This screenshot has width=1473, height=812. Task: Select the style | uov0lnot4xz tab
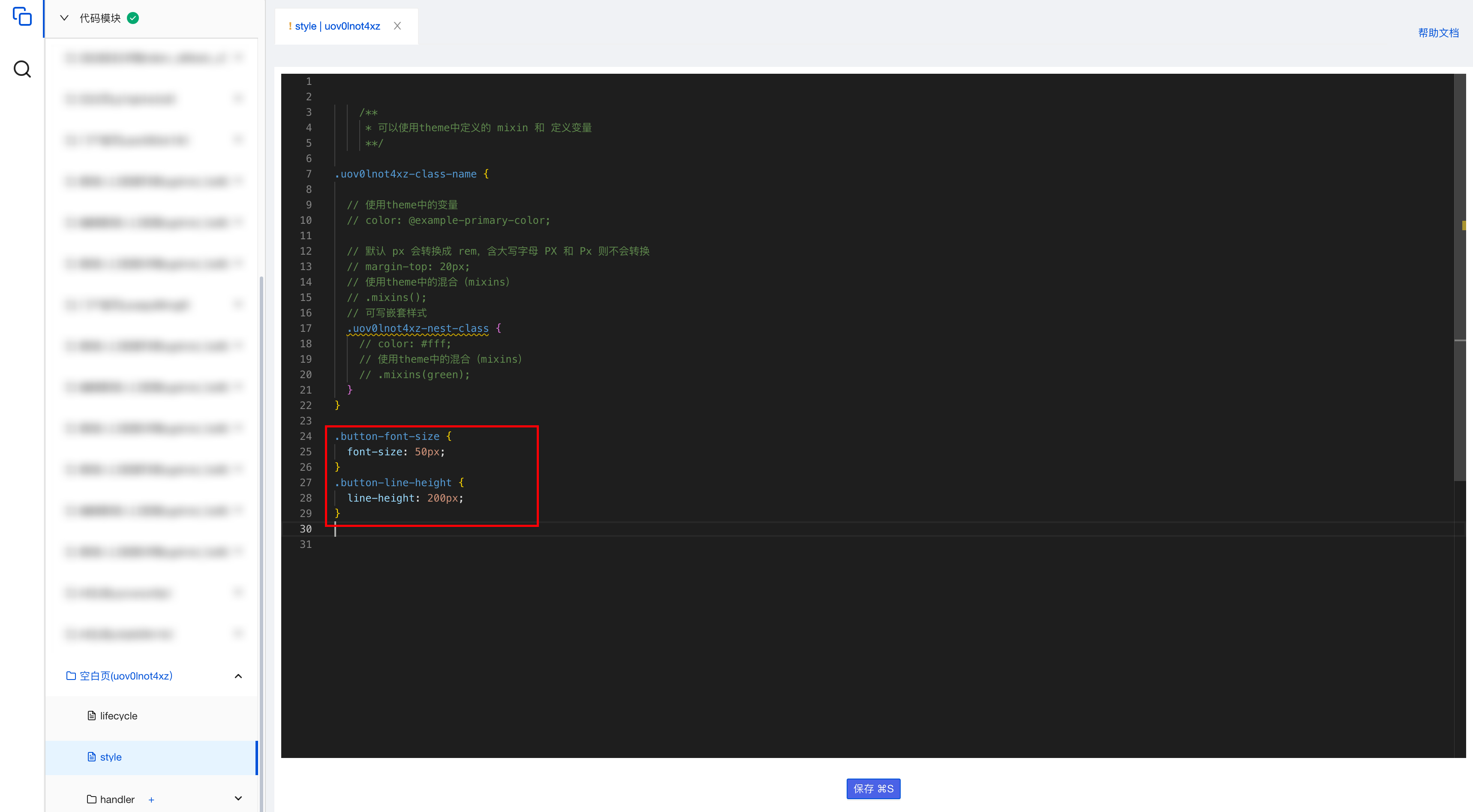(x=337, y=26)
